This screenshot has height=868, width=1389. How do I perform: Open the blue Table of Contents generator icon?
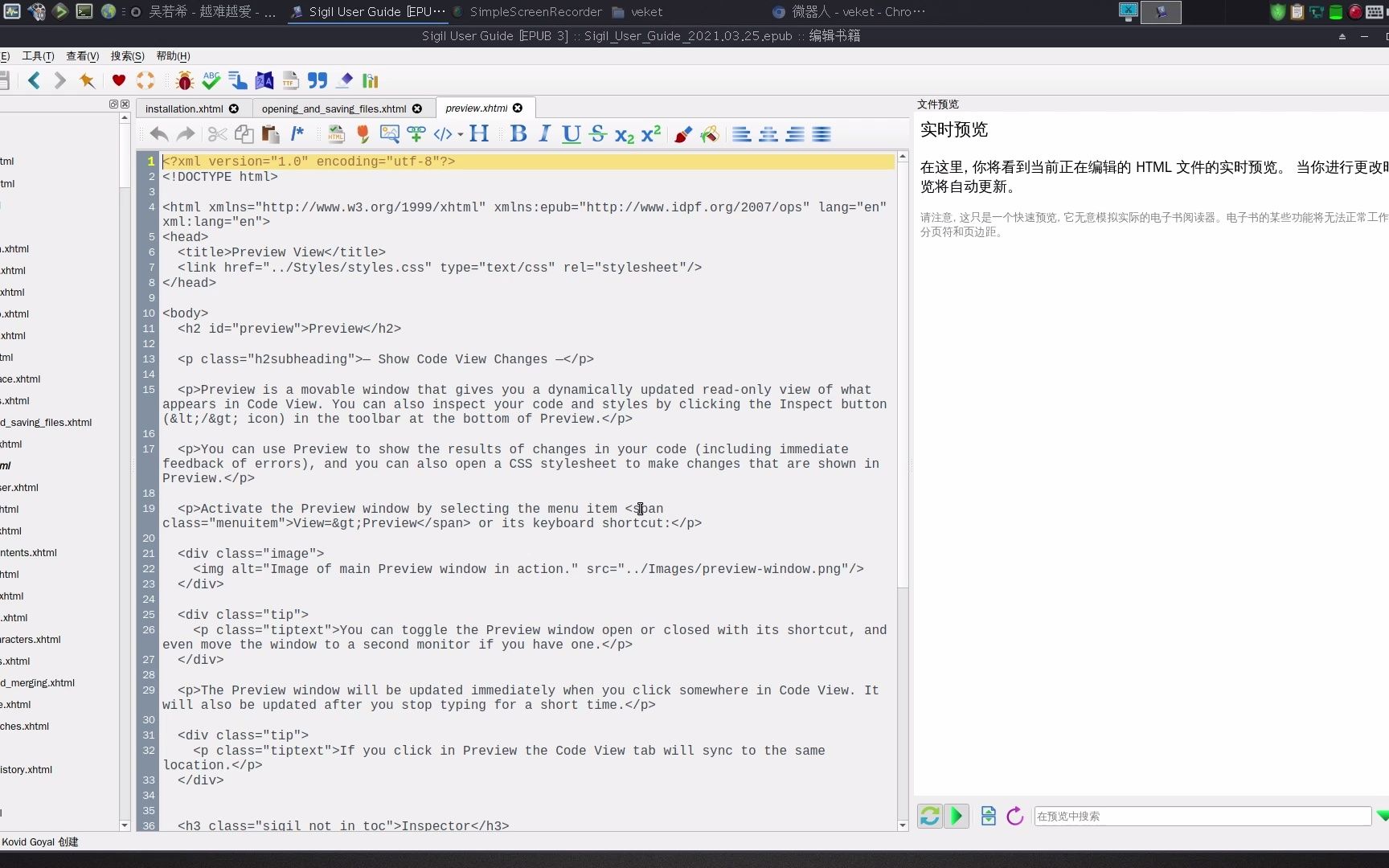[x=238, y=80]
